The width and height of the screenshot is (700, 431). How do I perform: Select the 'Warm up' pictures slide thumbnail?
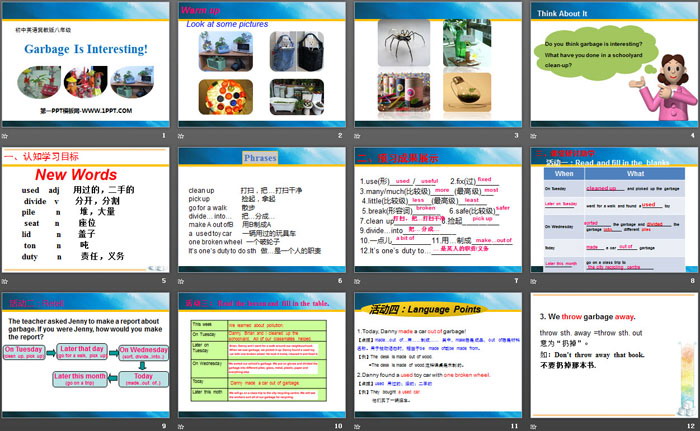tap(262, 64)
